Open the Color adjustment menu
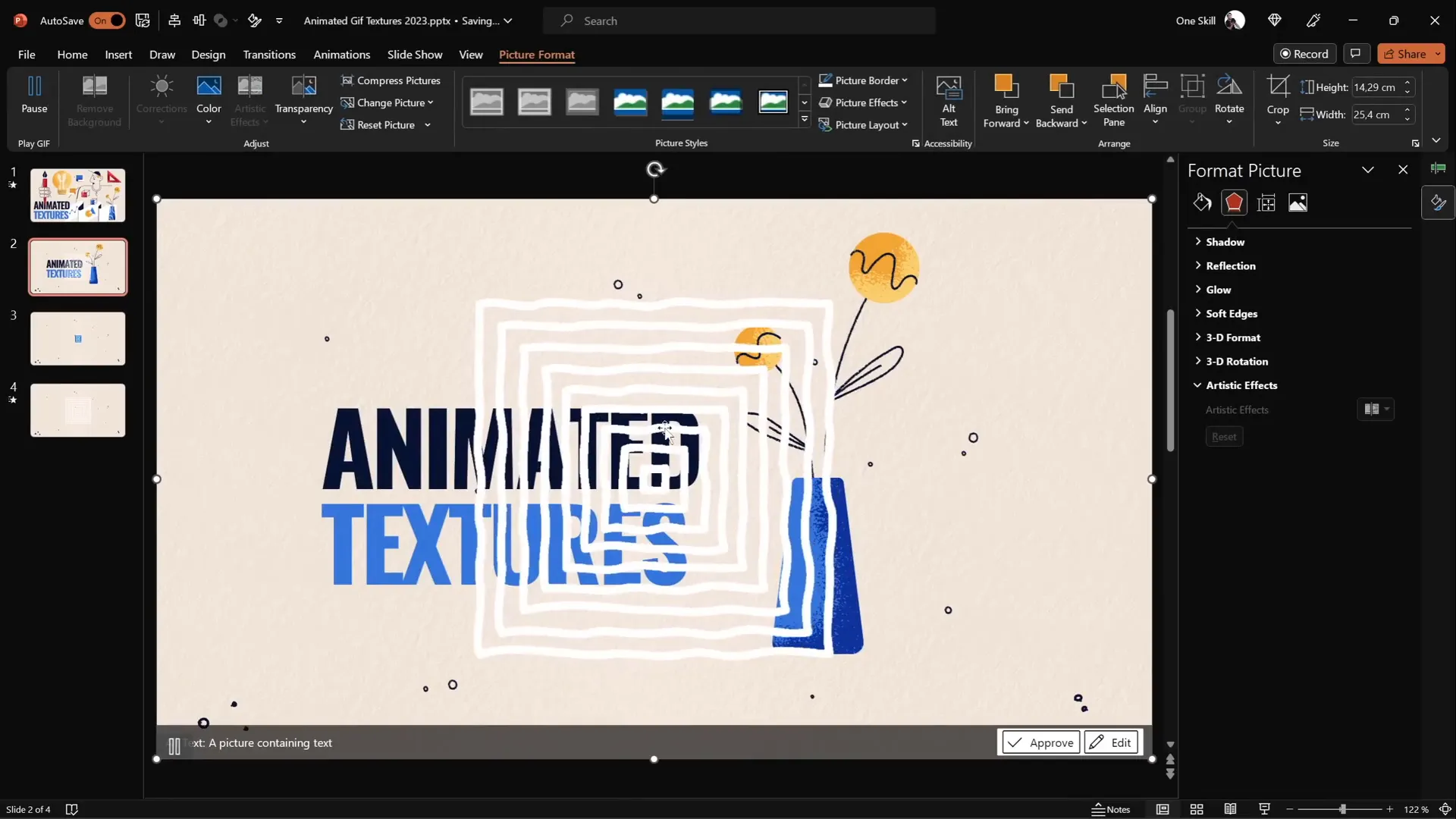Image resolution: width=1456 pixels, height=819 pixels. [x=209, y=100]
